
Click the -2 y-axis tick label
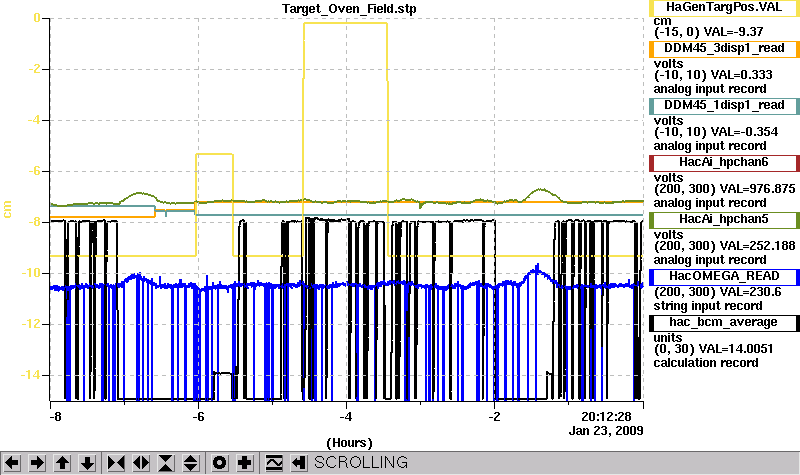point(34,69)
